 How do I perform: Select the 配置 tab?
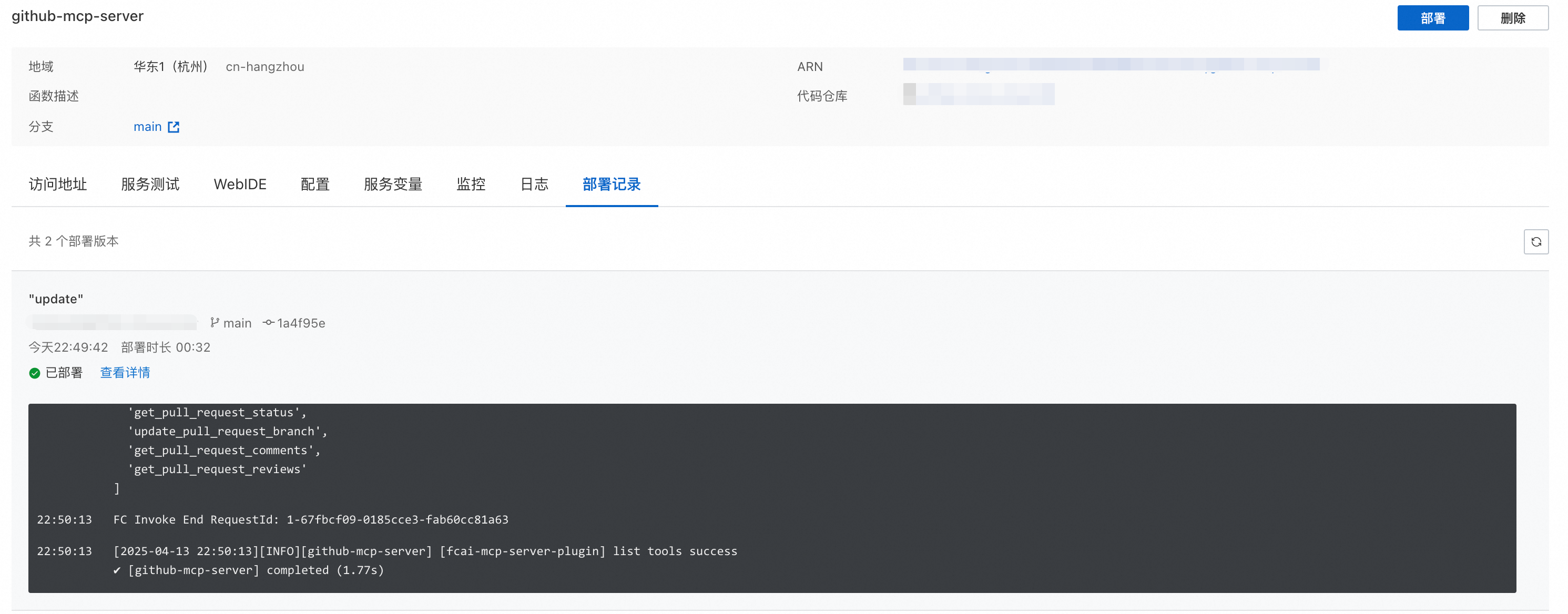[314, 185]
